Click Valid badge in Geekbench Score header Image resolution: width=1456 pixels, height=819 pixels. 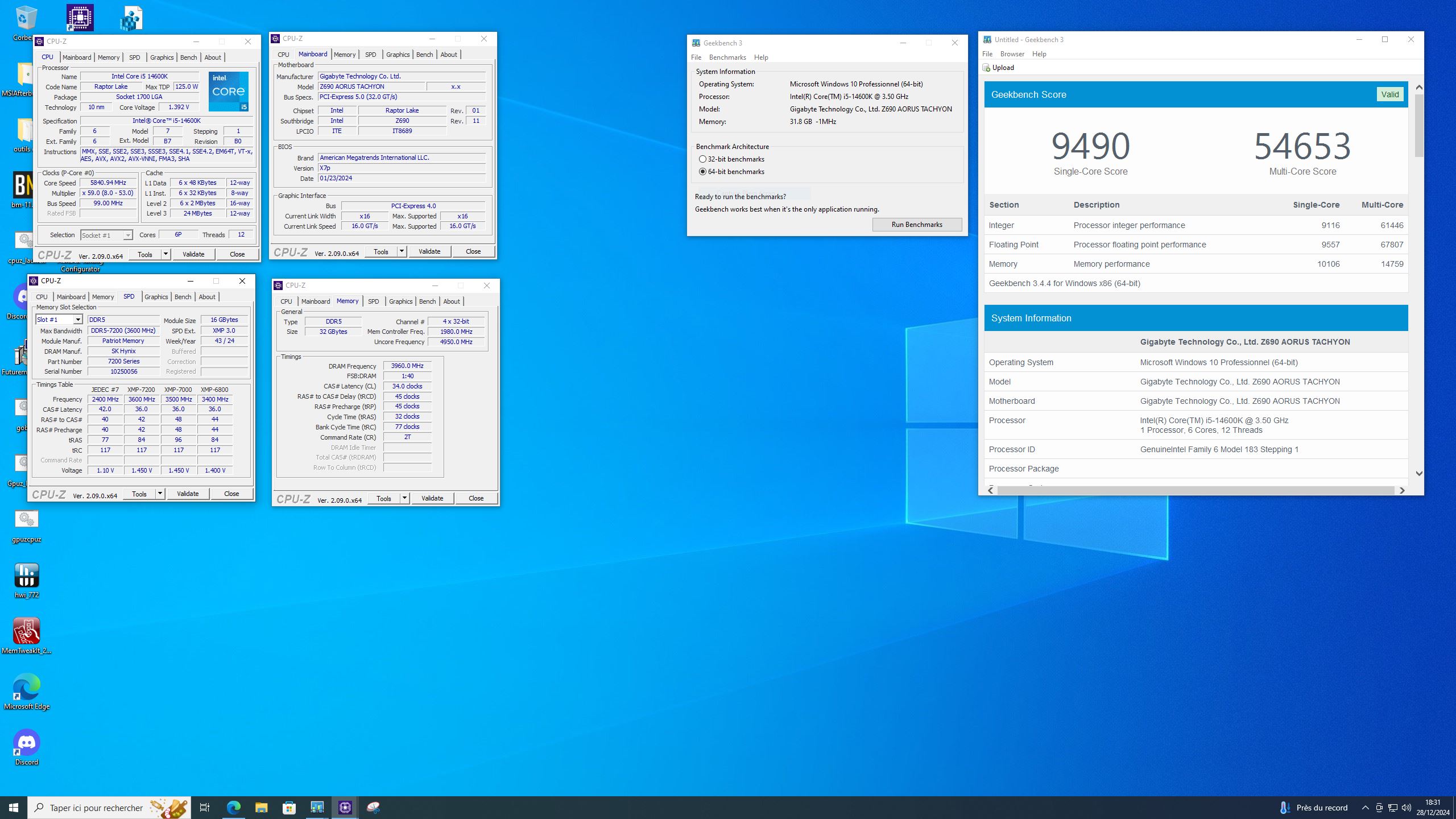click(x=1390, y=94)
